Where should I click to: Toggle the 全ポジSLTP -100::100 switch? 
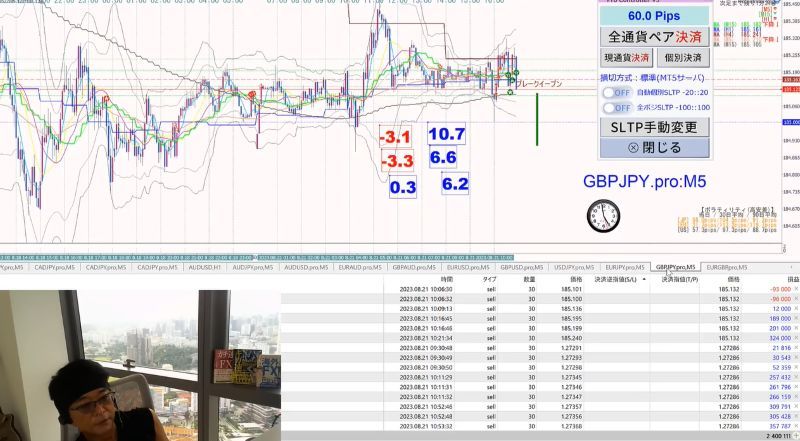coord(616,108)
